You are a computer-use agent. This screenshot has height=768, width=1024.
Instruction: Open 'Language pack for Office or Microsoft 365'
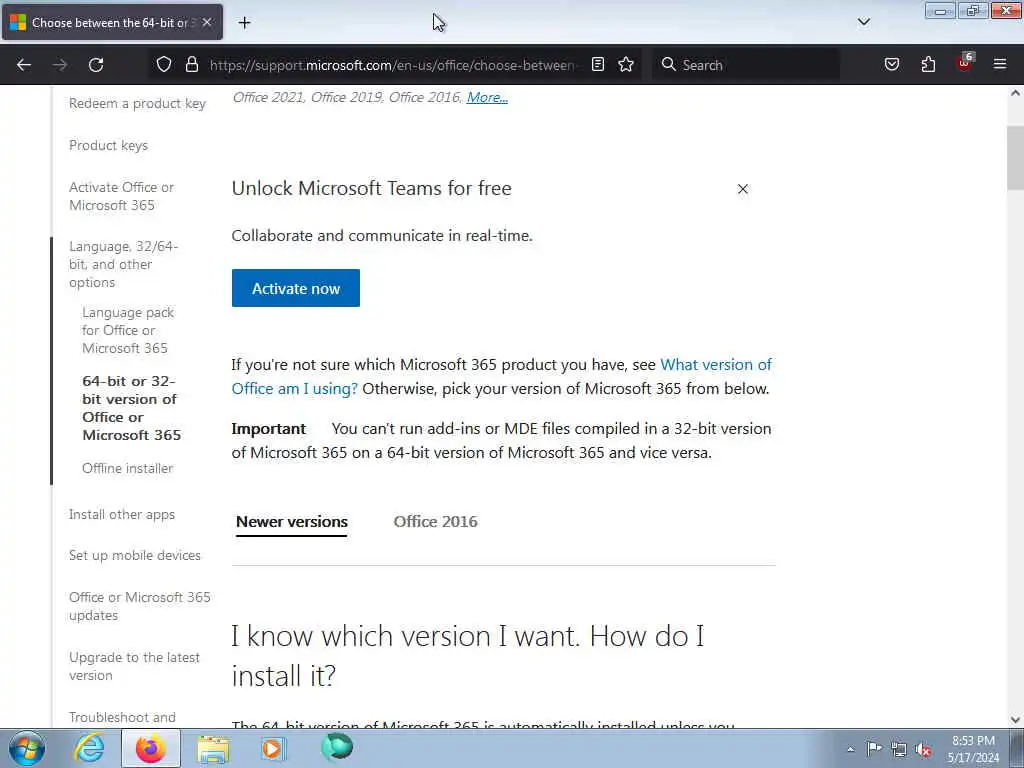click(128, 330)
